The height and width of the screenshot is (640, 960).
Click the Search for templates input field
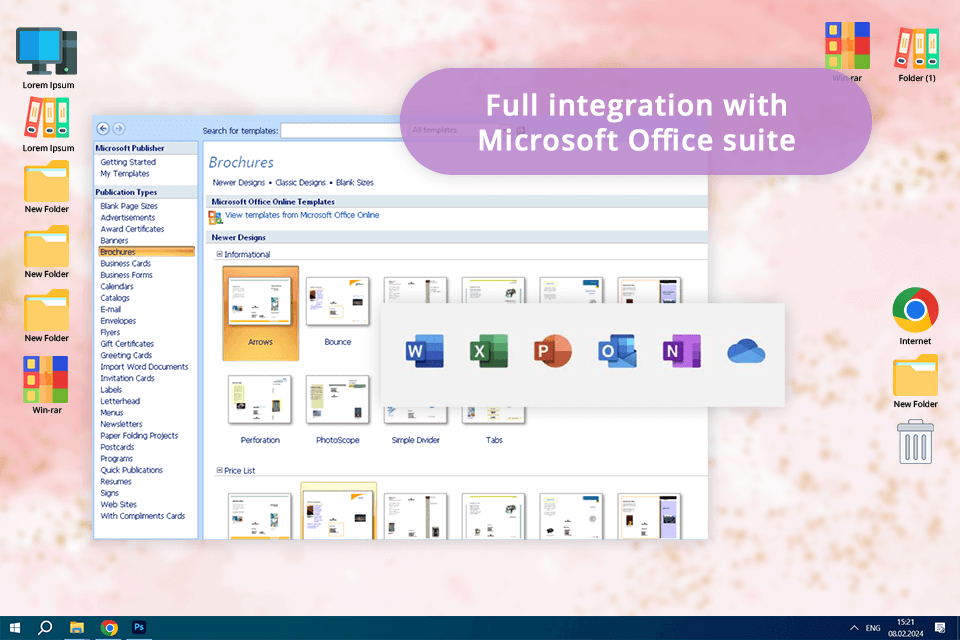pos(342,130)
